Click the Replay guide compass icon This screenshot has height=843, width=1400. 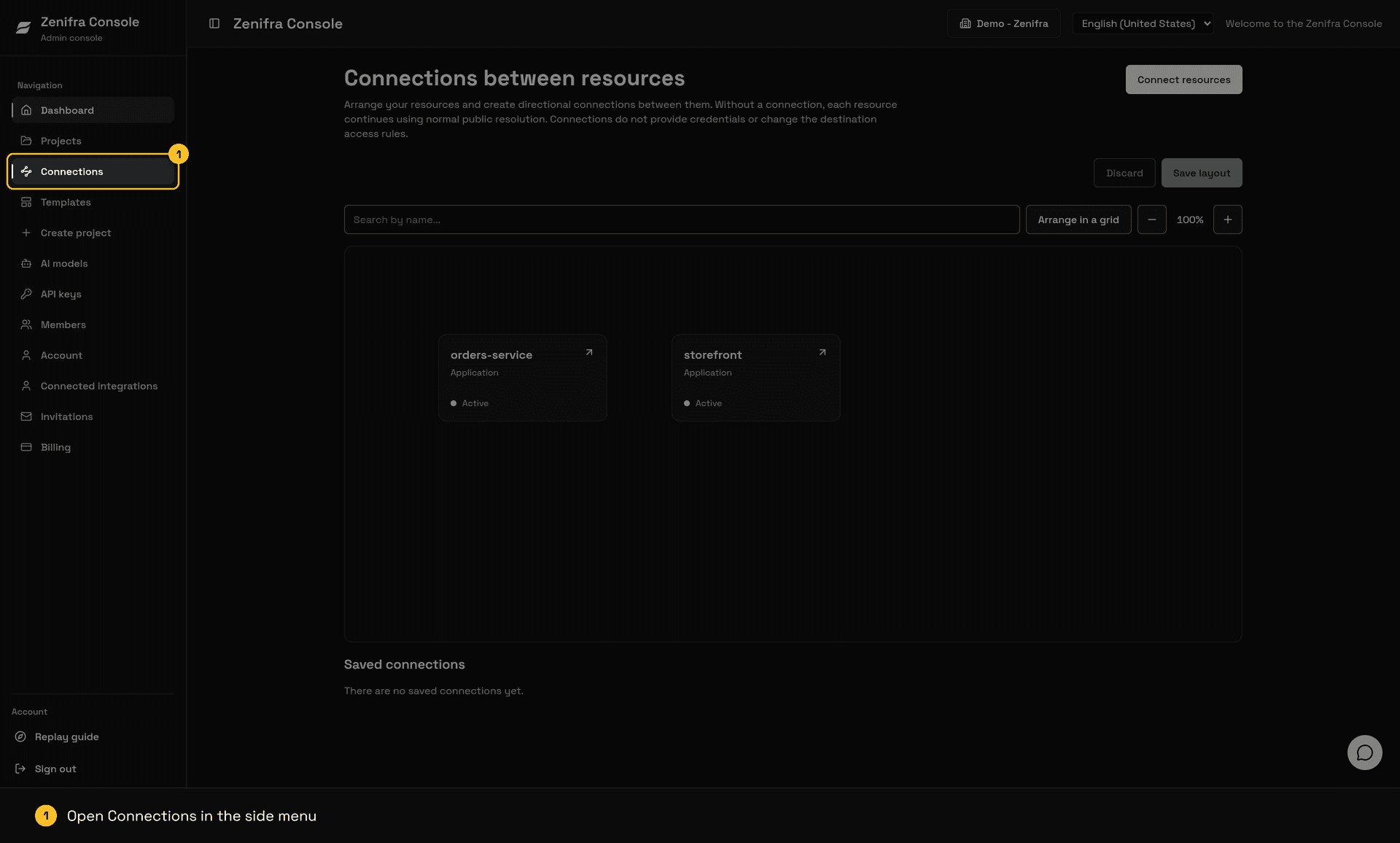pyautogui.click(x=20, y=737)
